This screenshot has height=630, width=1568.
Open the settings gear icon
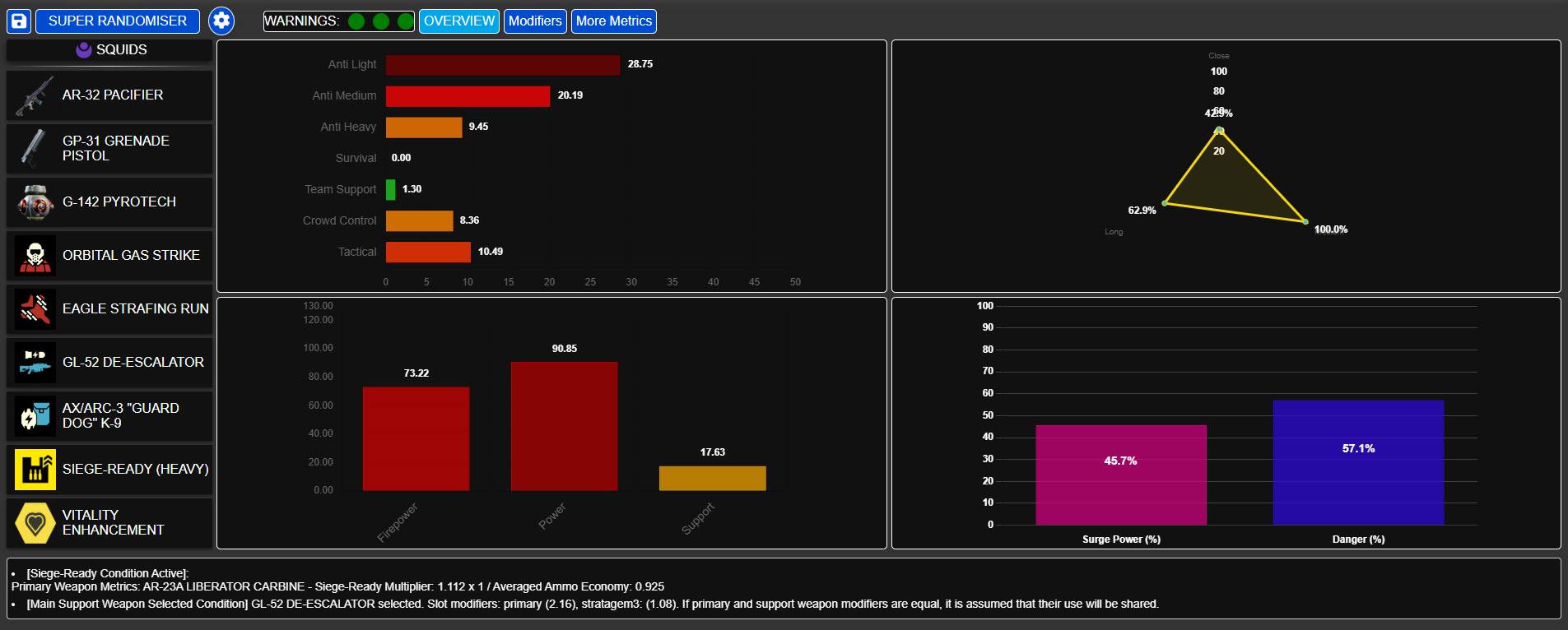click(x=221, y=21)
